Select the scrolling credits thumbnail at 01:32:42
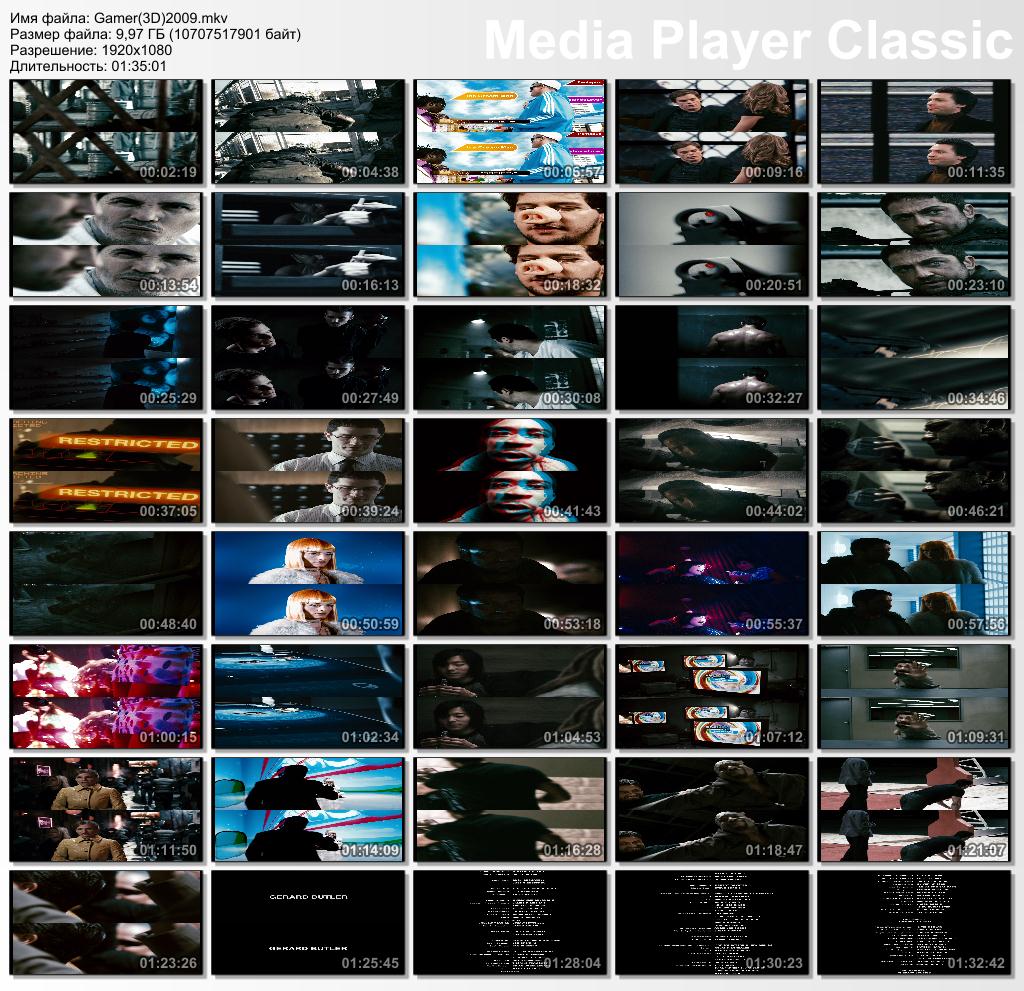This screenshot has width=1024, height=991. coord(913,921)
